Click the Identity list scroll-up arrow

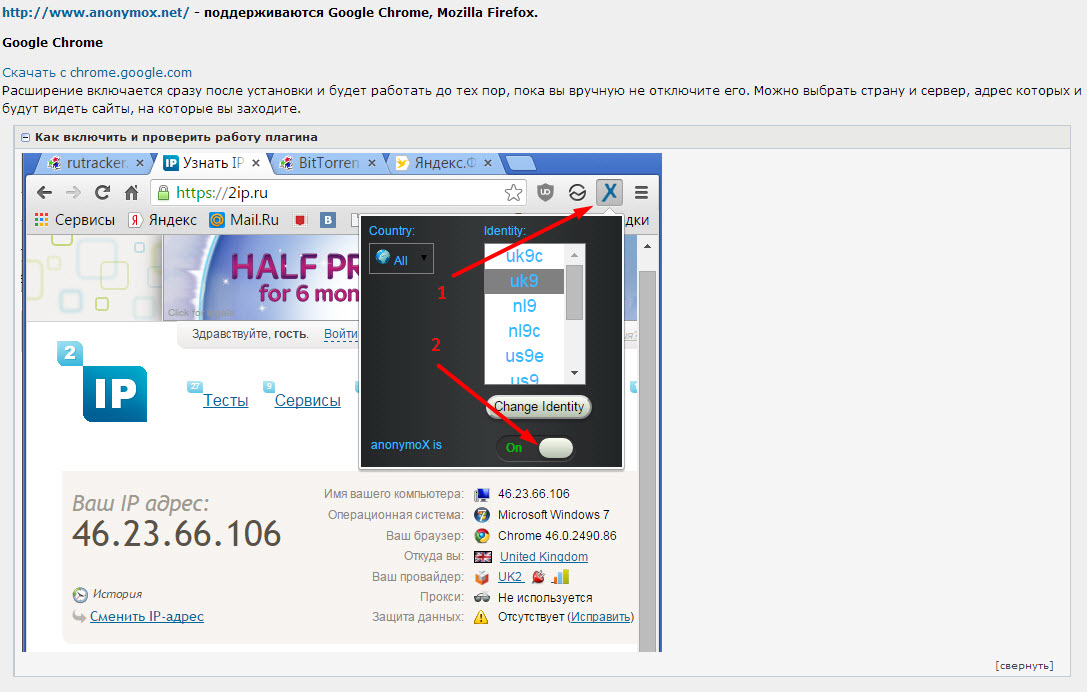pyautogui.click(x=574, y=254)
